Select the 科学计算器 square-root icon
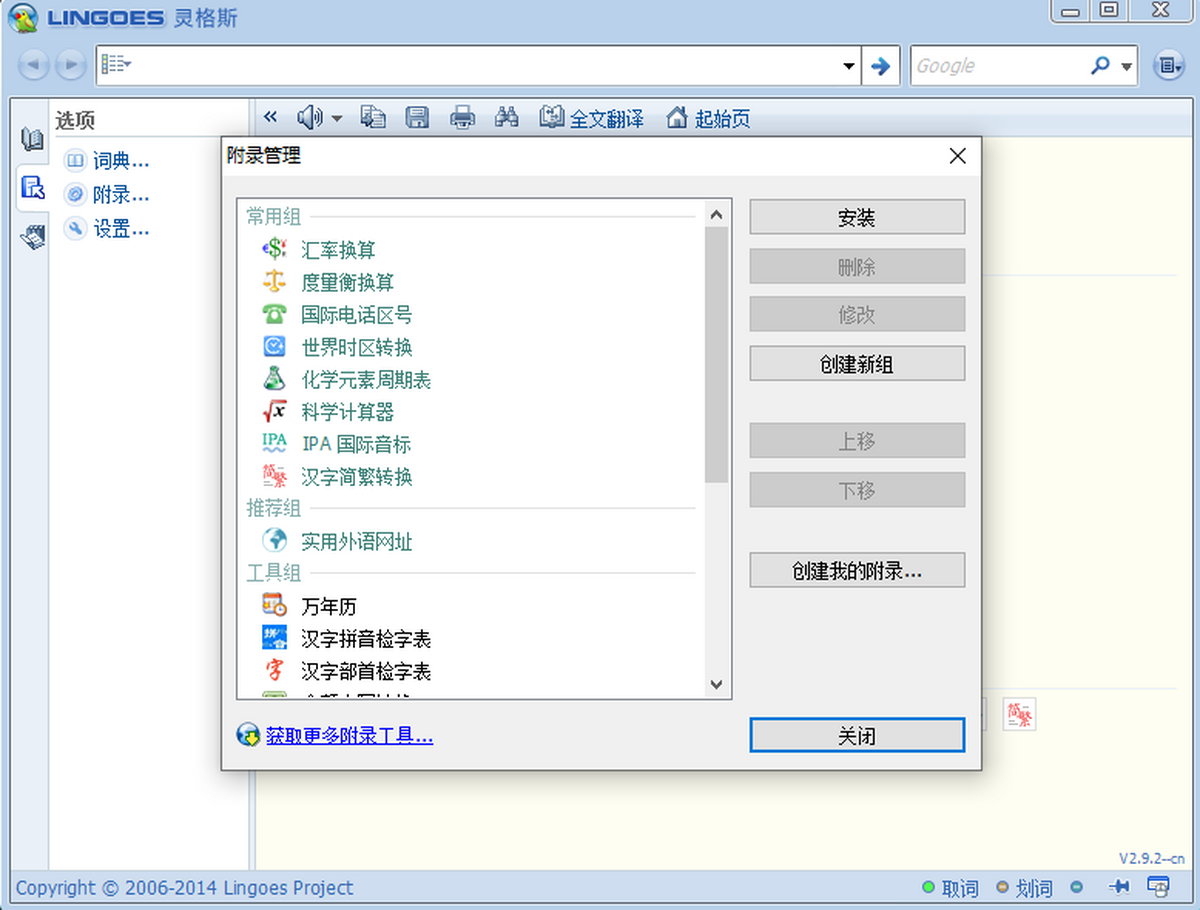 (x=274, y=411)
